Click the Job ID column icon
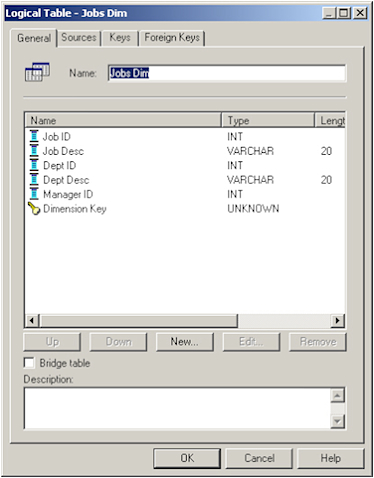374x478 pixels. pyautogui.click(x=34, y=136)
